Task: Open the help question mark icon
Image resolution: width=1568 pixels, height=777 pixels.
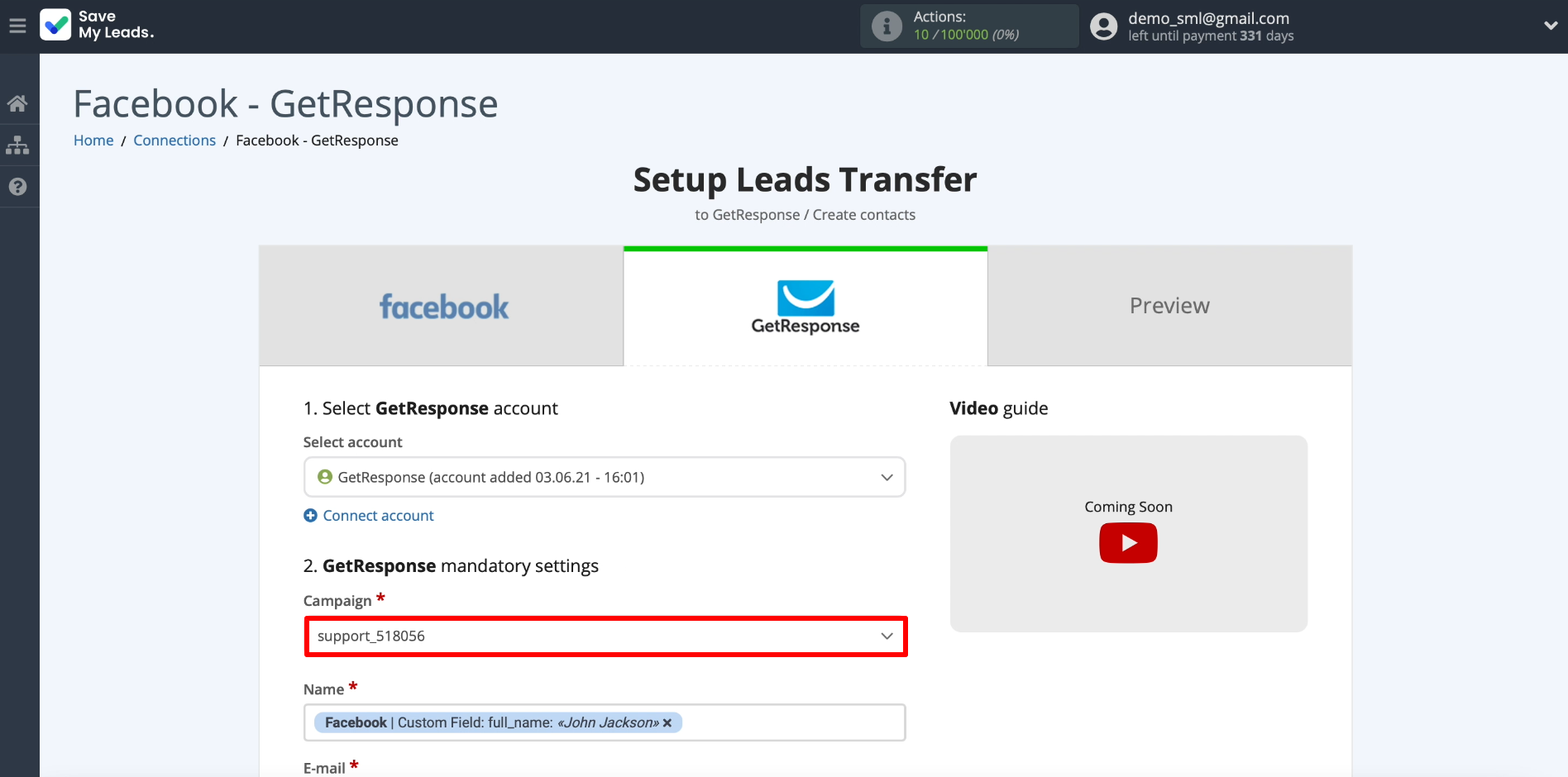Action: pos(17,187)
